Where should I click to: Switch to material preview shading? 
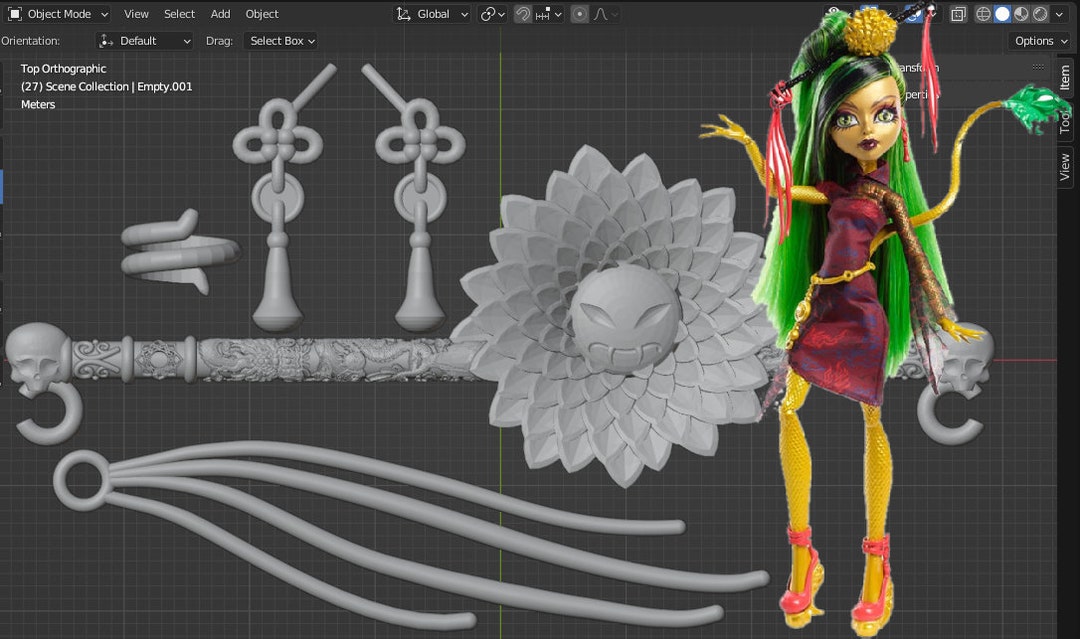pyautogui.click(x=1021, y=14)
